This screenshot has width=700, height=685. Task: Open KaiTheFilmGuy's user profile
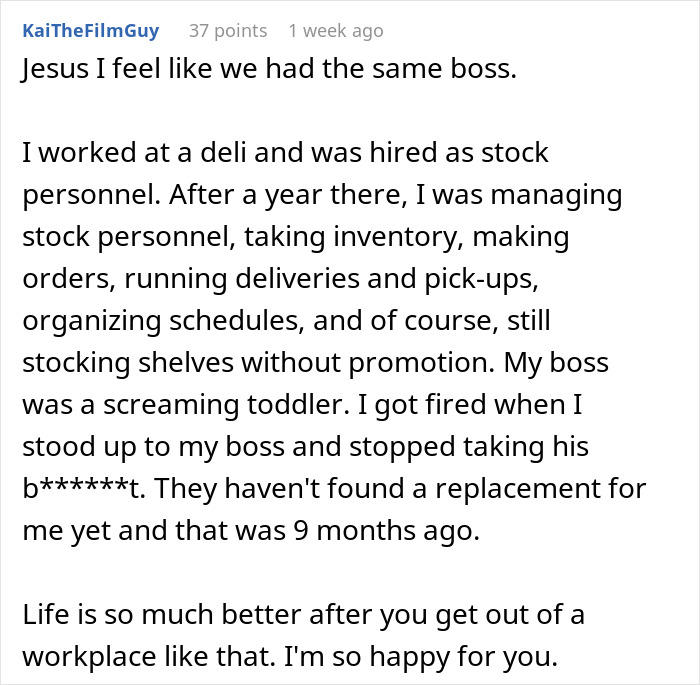click(90, 31)
